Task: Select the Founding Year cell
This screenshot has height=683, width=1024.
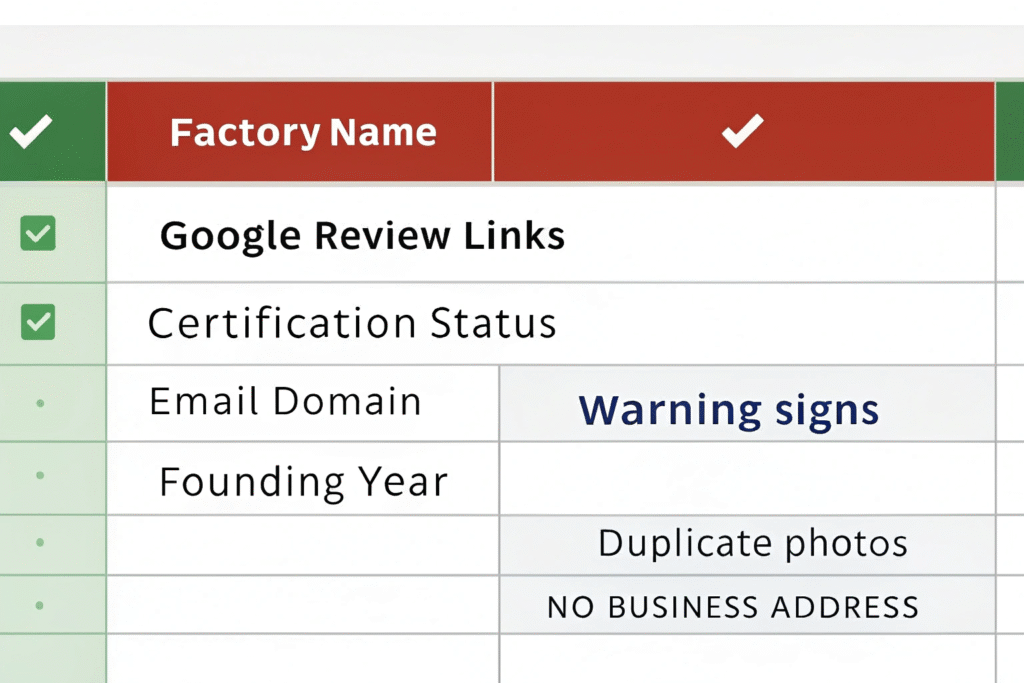Action: click(x=303, y=482)
